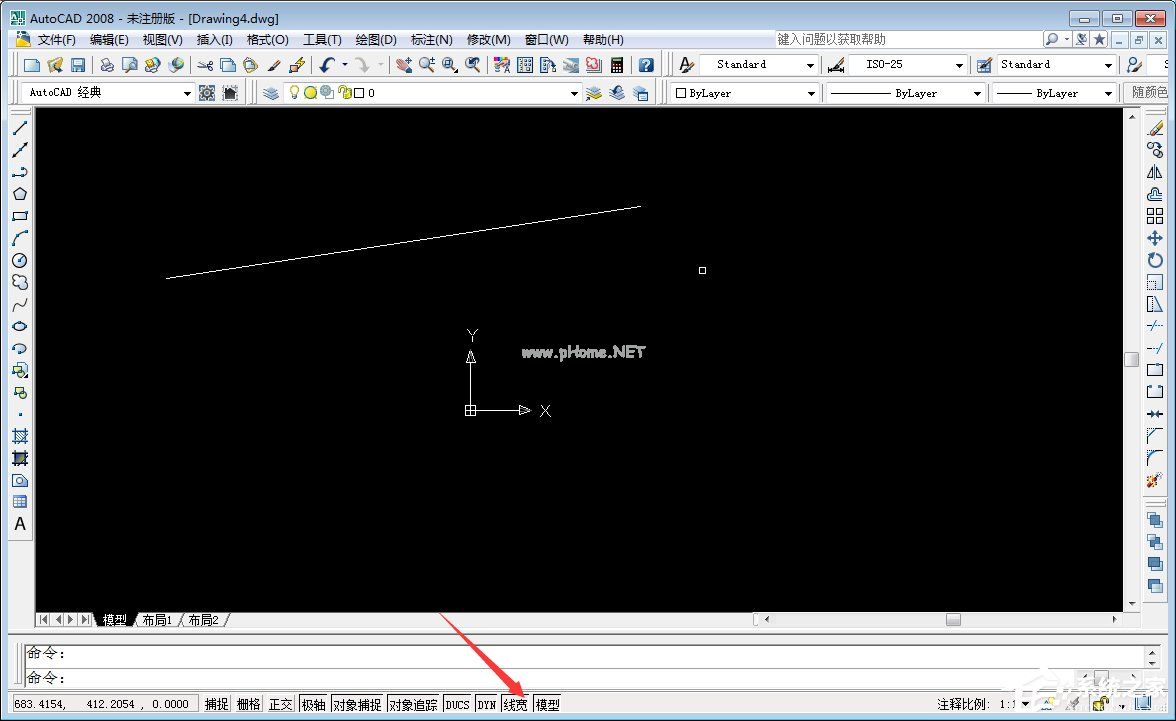The image size is (1176, 721).
Task: Activate the Pan realtime hand icon
Action: pos(404,65)
